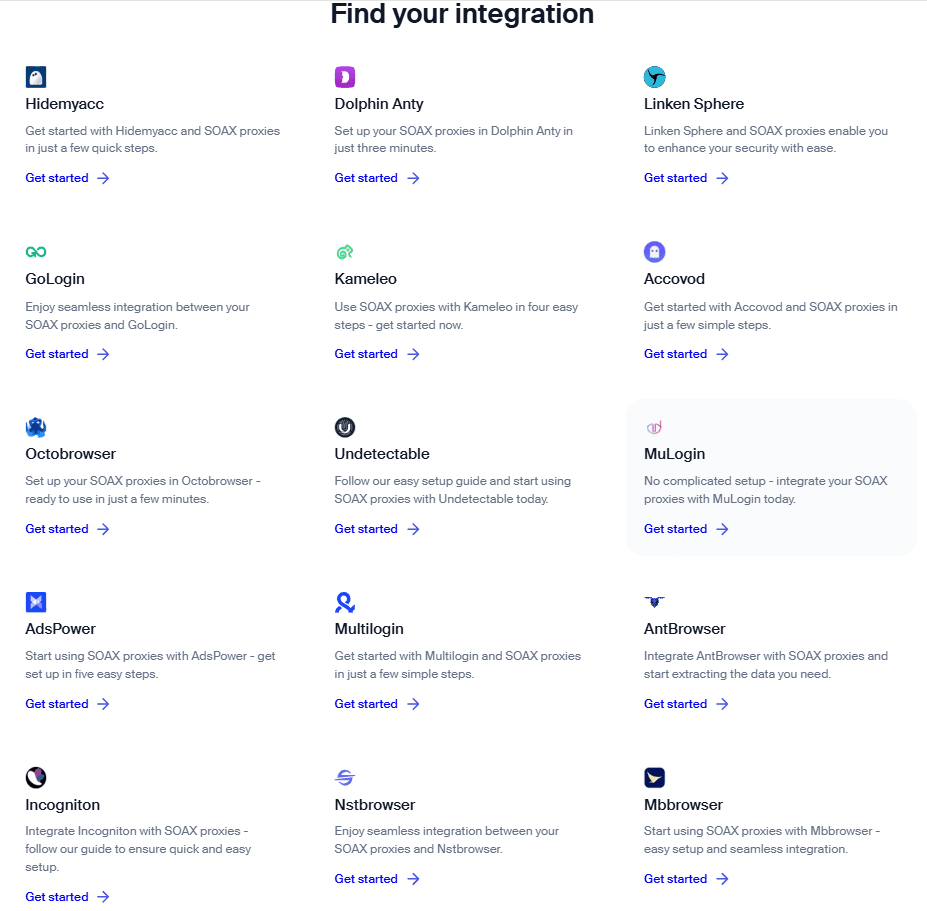Select the MuLogin logo icon
927x911 pixels.
tap(654, 427)
